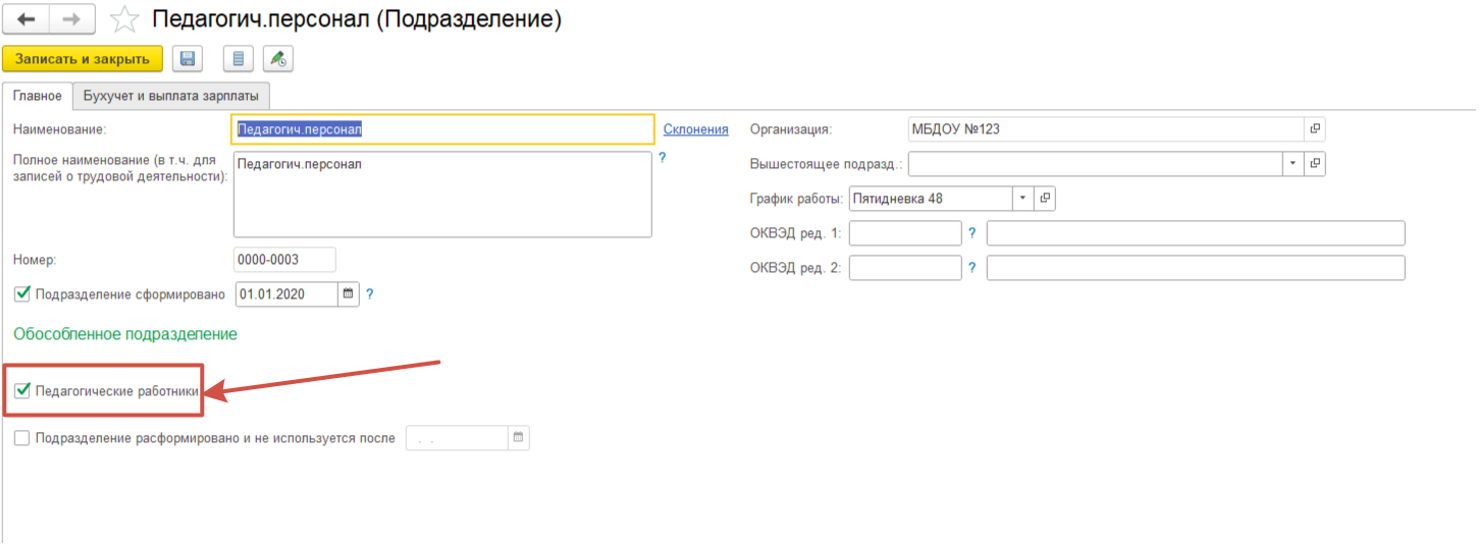Image resolution: width=1483 pixels, height=555 pixels.
Task: Open the Пятидневка 48 schedule record
Action: [1045, 198]
